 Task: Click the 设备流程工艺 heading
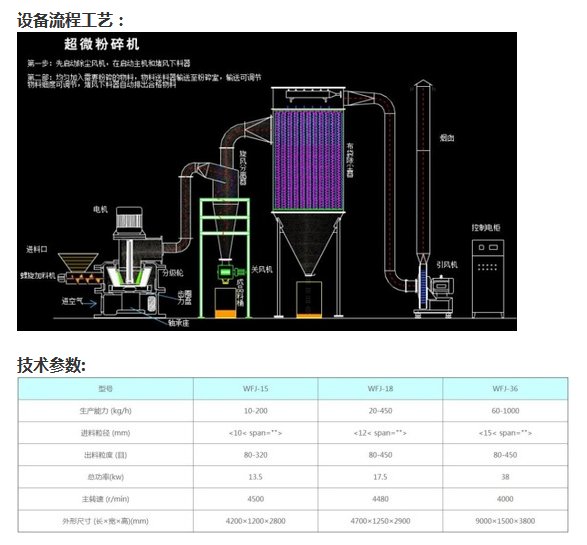(x=70, y=20)
